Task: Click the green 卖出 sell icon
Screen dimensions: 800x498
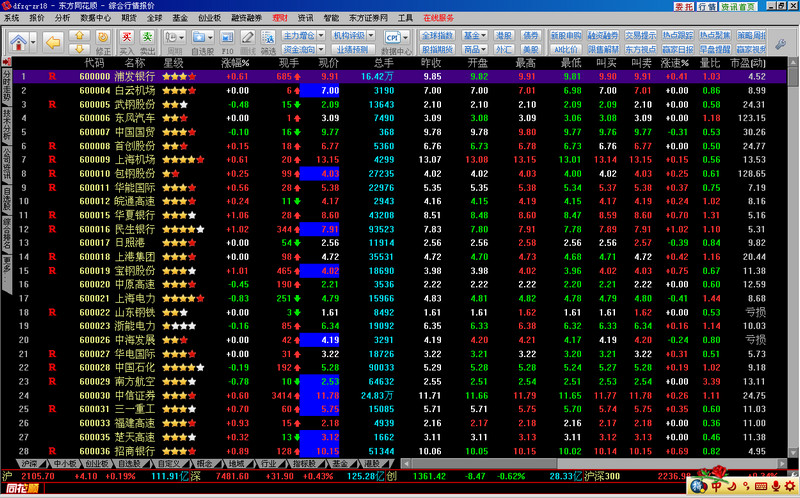Action: point(147,37)
